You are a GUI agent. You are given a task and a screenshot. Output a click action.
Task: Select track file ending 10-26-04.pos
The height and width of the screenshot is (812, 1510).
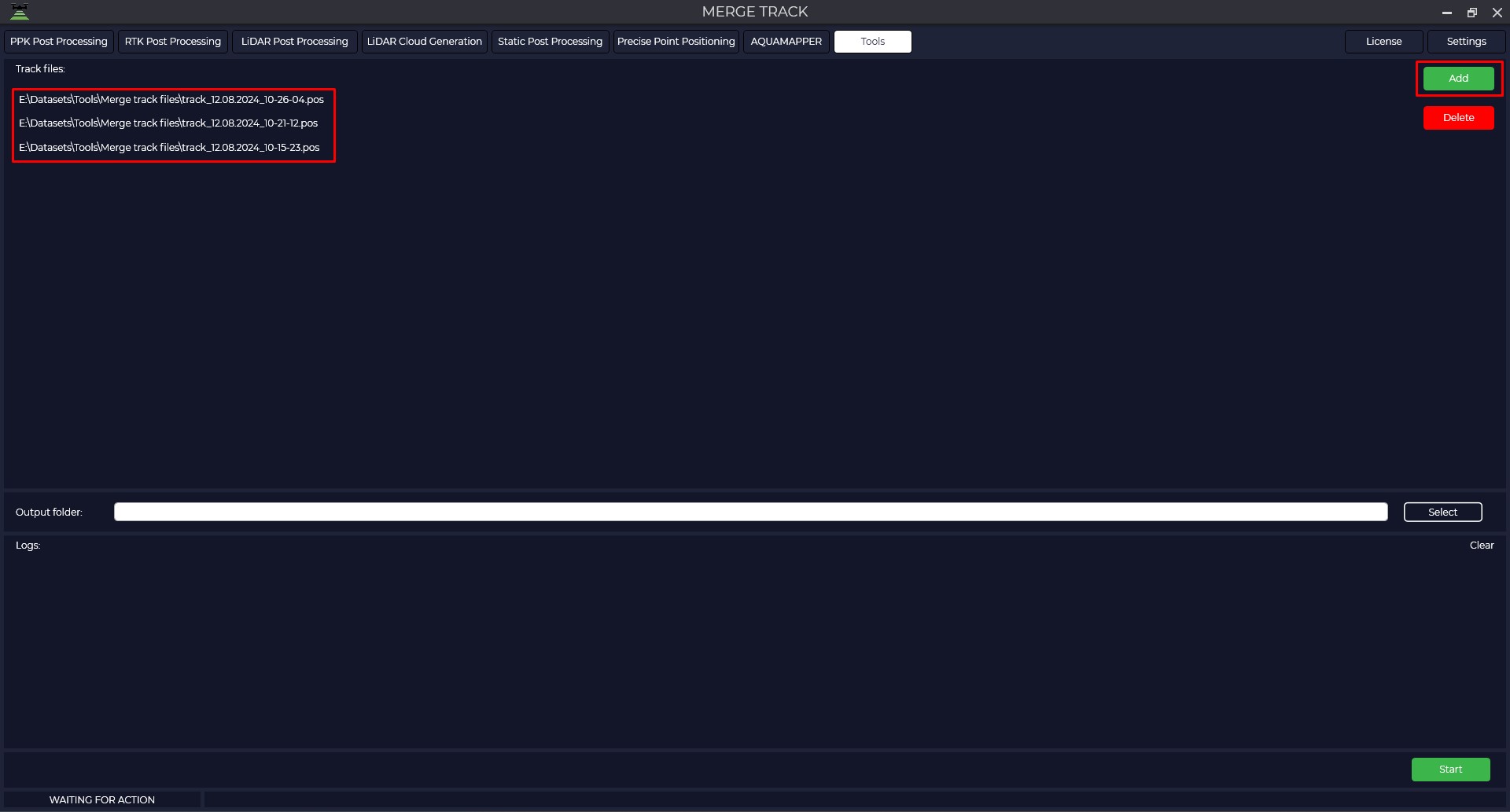coord(171,100)
